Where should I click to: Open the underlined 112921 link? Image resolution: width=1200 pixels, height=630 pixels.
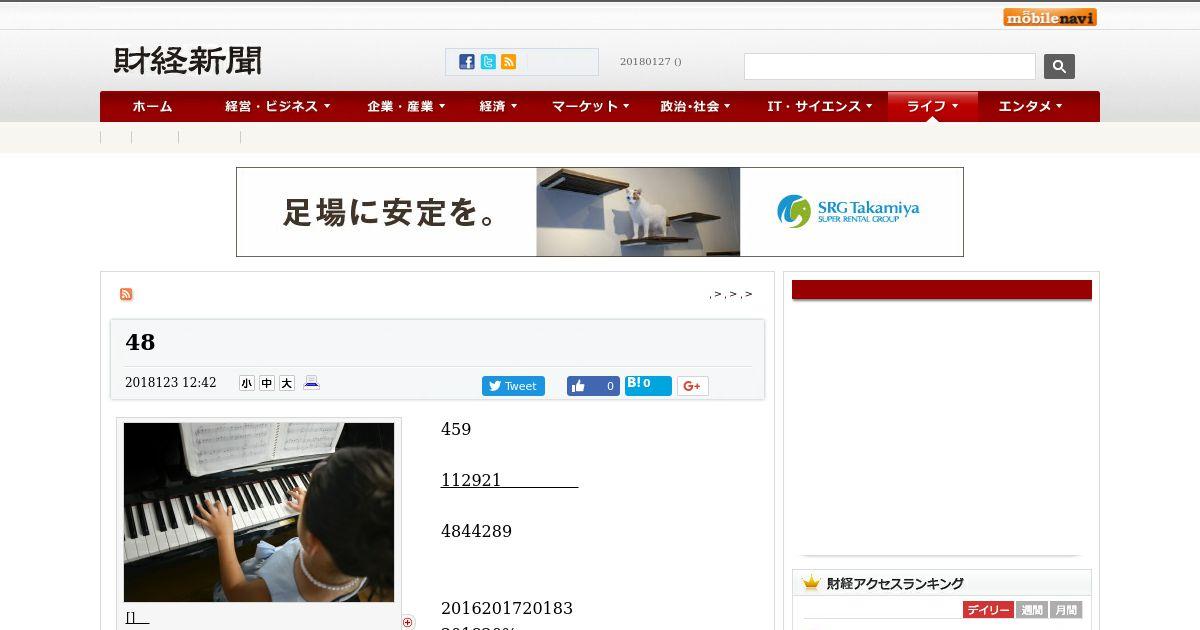tap(509, 480)
